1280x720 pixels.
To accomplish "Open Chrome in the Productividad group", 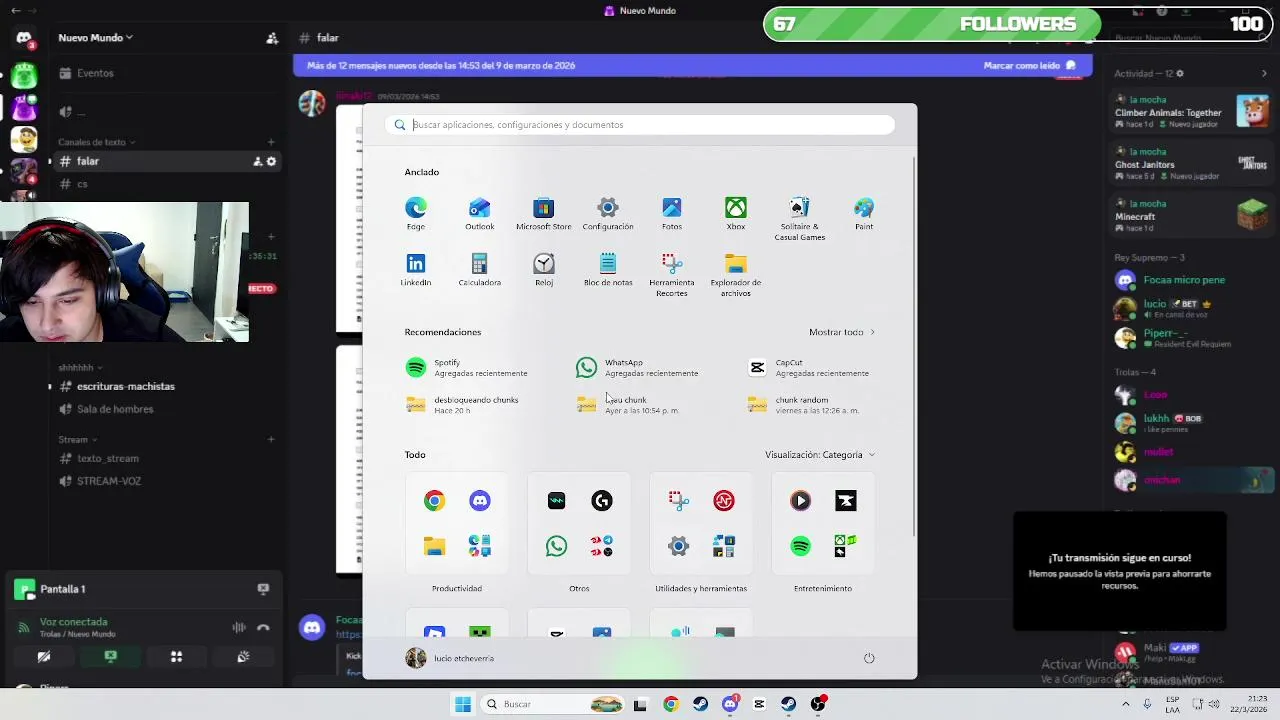I will tap(434, 501).
